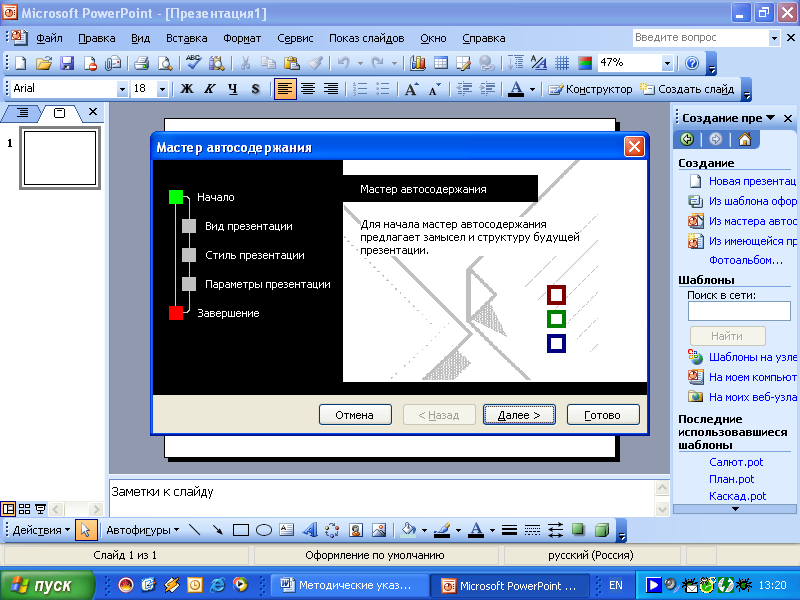This screenshot has height=600, width=800.
Task: Insert WordArt from drawing toolbar
Action: (310, 530)
